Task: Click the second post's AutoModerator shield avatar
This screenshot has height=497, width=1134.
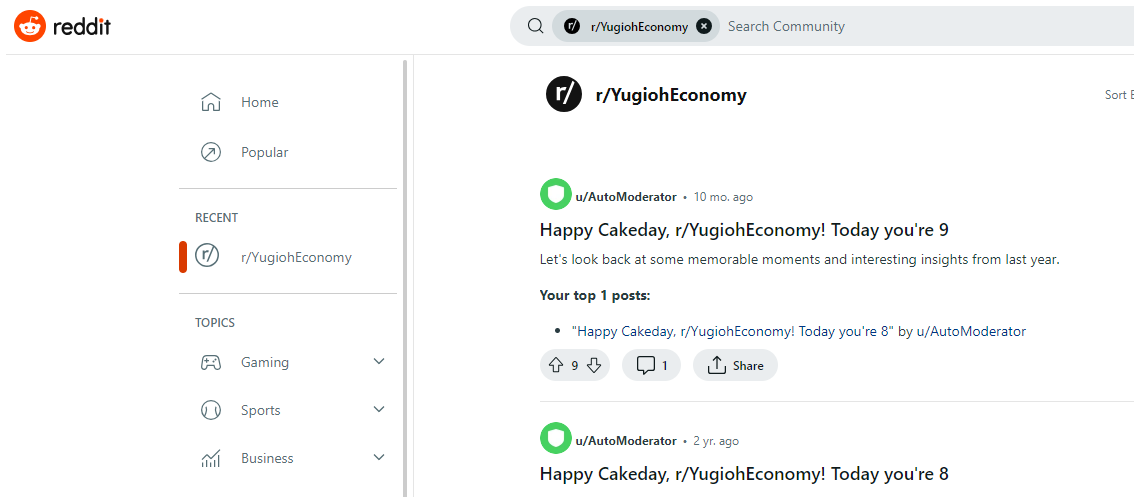Action: tap(555, 439)
